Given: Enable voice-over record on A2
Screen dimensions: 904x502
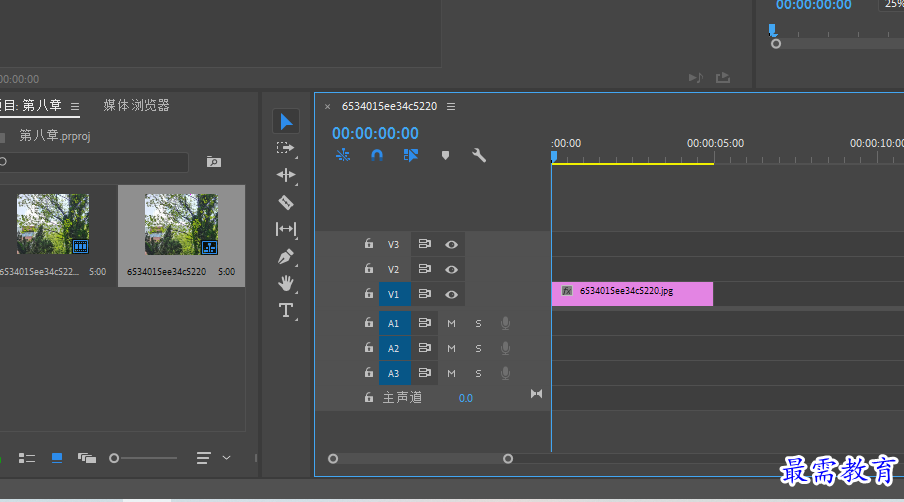Looking at the screenshot, I should 506,348.
